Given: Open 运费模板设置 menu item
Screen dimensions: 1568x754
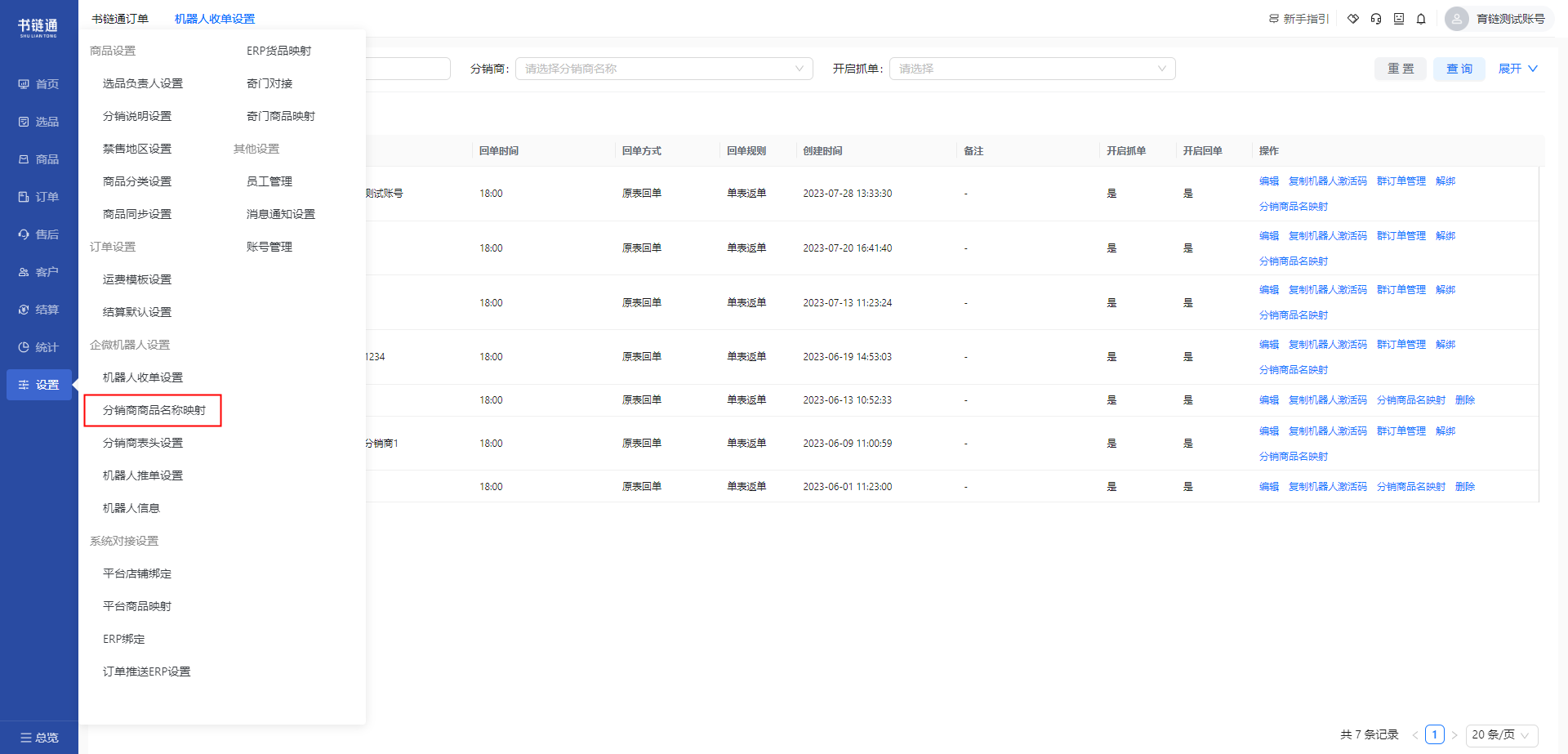Looking at the screenshot, I should 137,279.
